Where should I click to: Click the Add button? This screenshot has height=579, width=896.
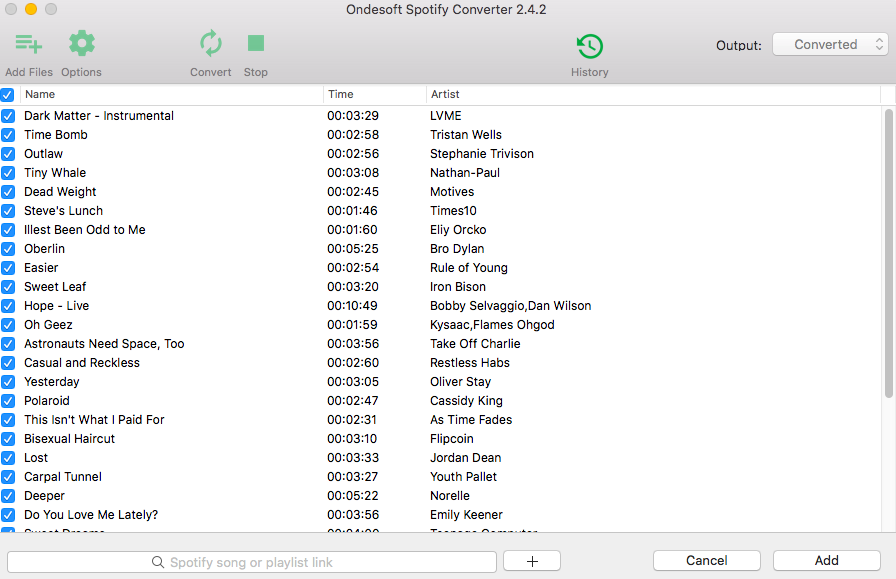(x=826, y=560)
